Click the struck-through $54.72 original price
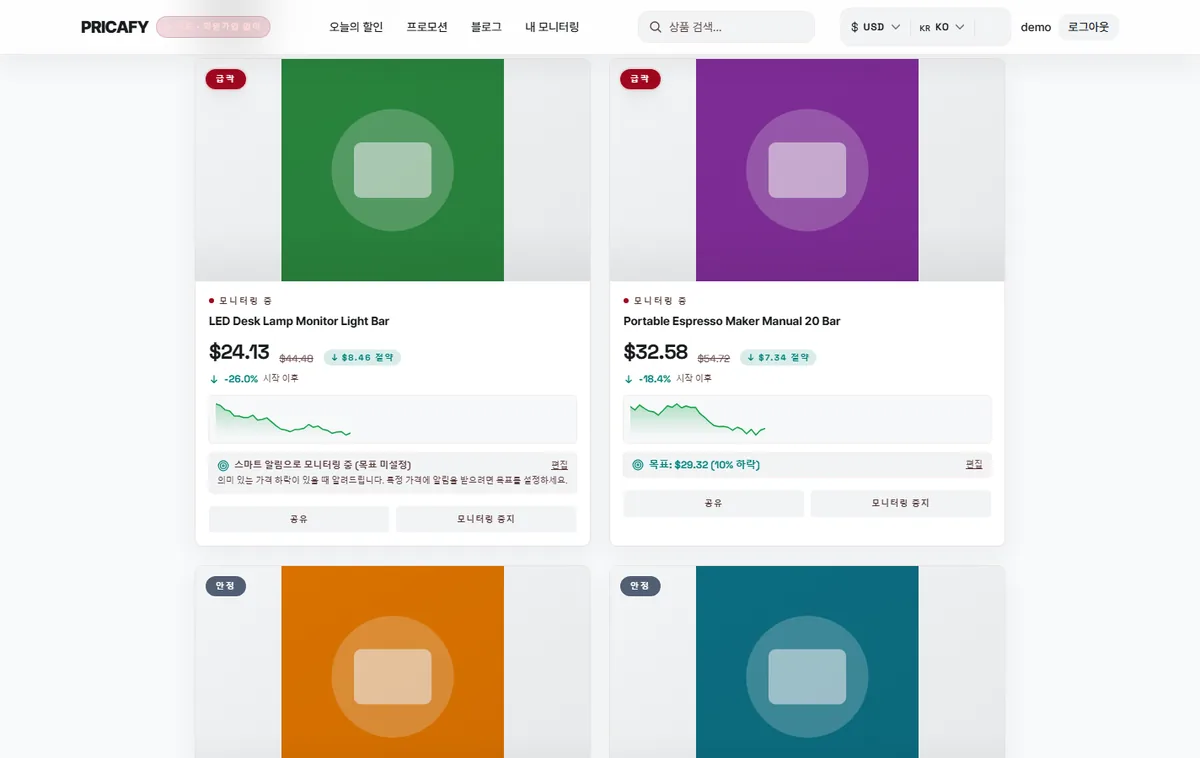1200x758 pixels. [714, 358]
